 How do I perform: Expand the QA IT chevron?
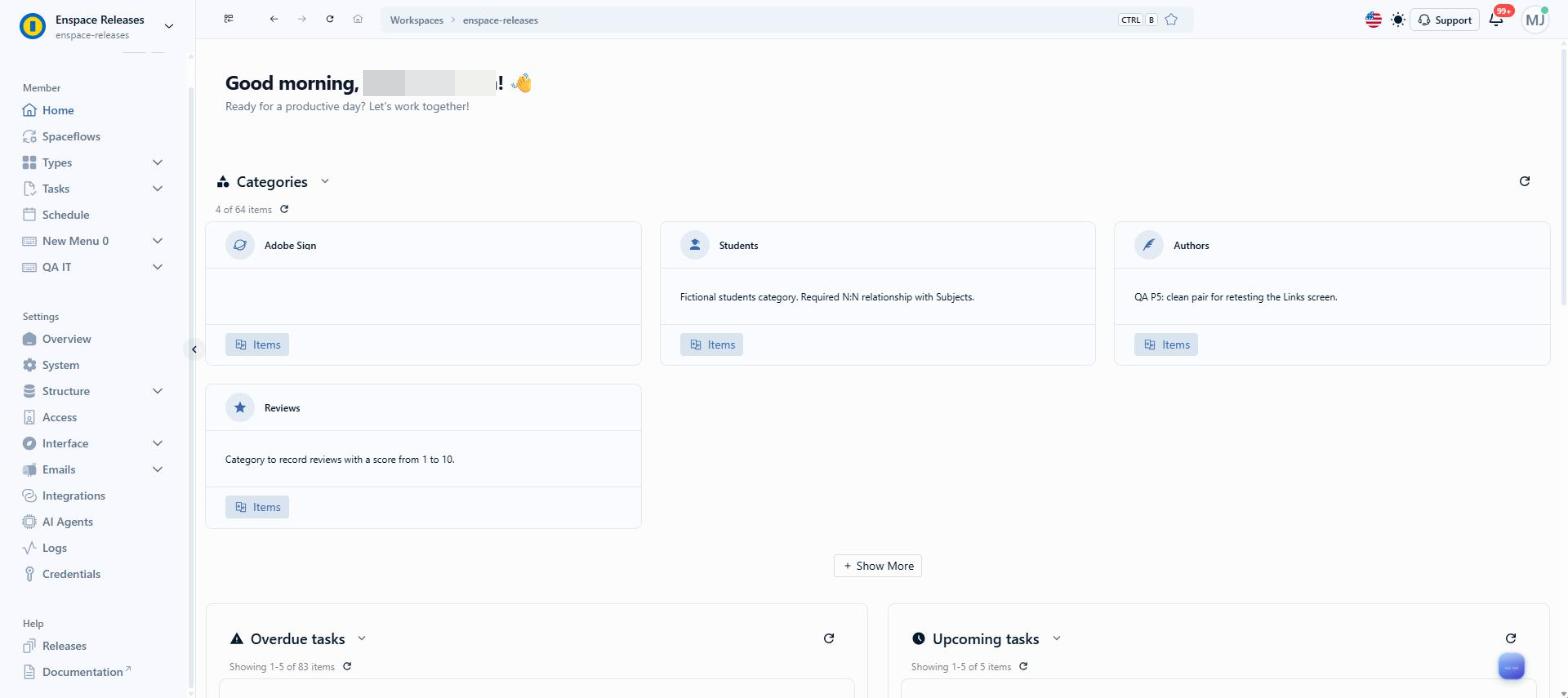point(157,267)
